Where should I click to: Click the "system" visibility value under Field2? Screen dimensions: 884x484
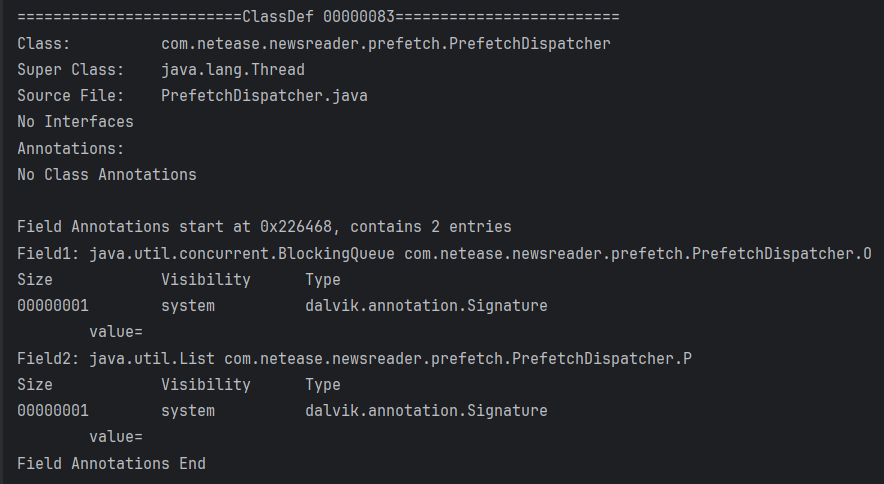click(188, 410)
